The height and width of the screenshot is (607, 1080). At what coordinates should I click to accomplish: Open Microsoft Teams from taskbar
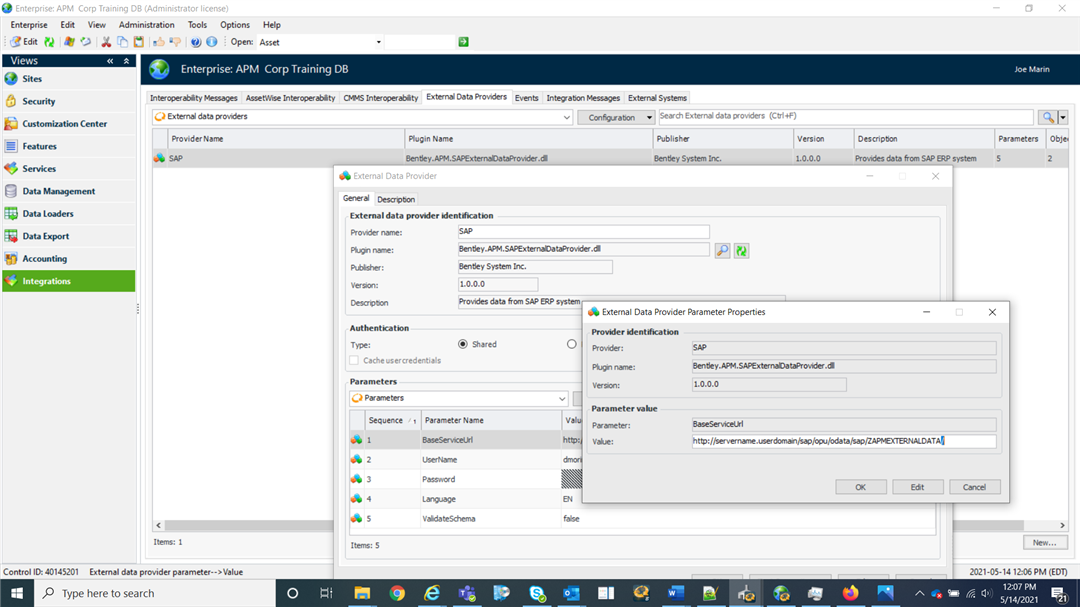(467, 593)
